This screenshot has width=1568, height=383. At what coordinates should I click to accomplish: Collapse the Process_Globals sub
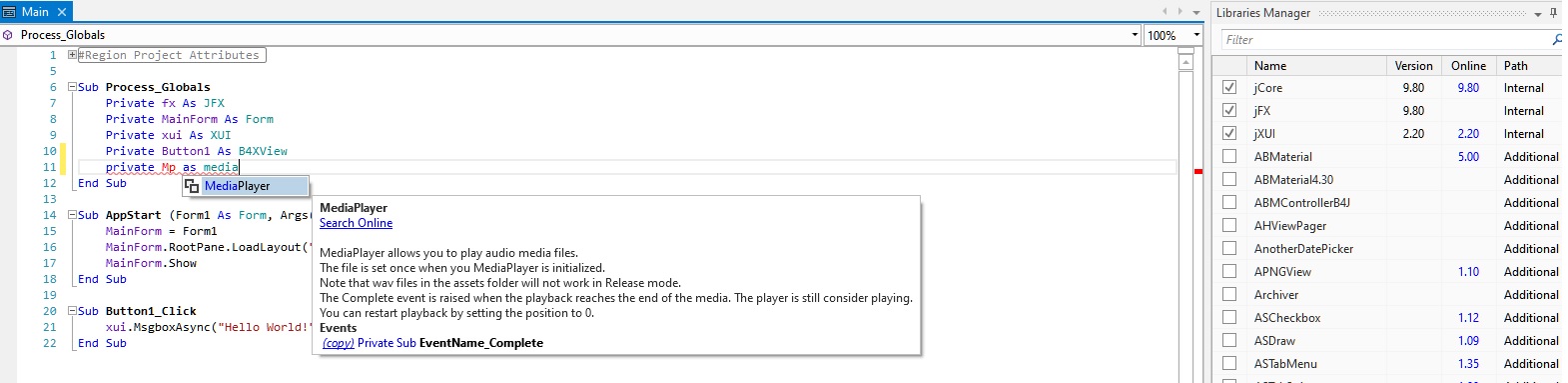pos(73,87)
